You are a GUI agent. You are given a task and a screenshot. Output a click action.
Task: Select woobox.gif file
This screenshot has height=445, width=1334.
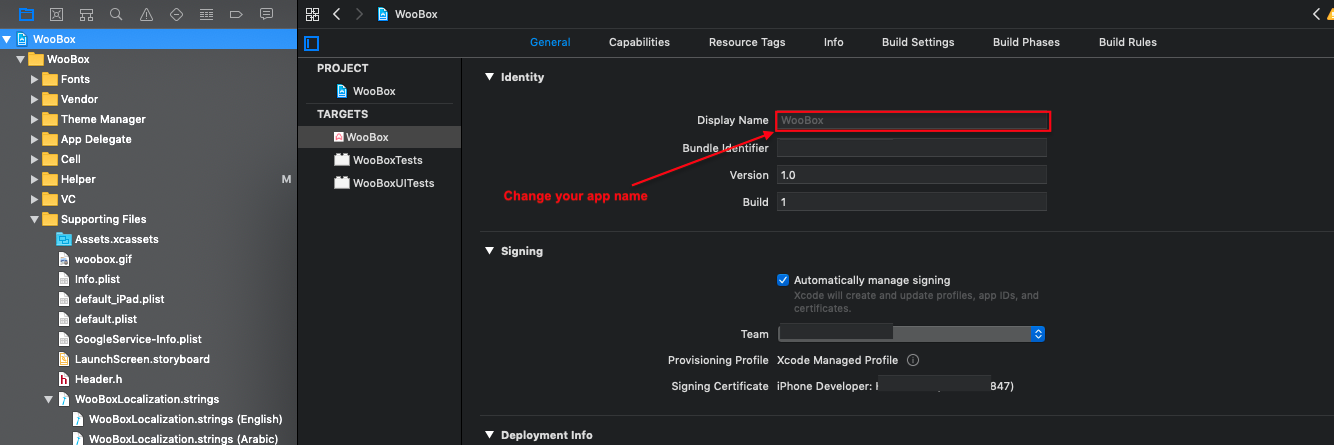103,259
